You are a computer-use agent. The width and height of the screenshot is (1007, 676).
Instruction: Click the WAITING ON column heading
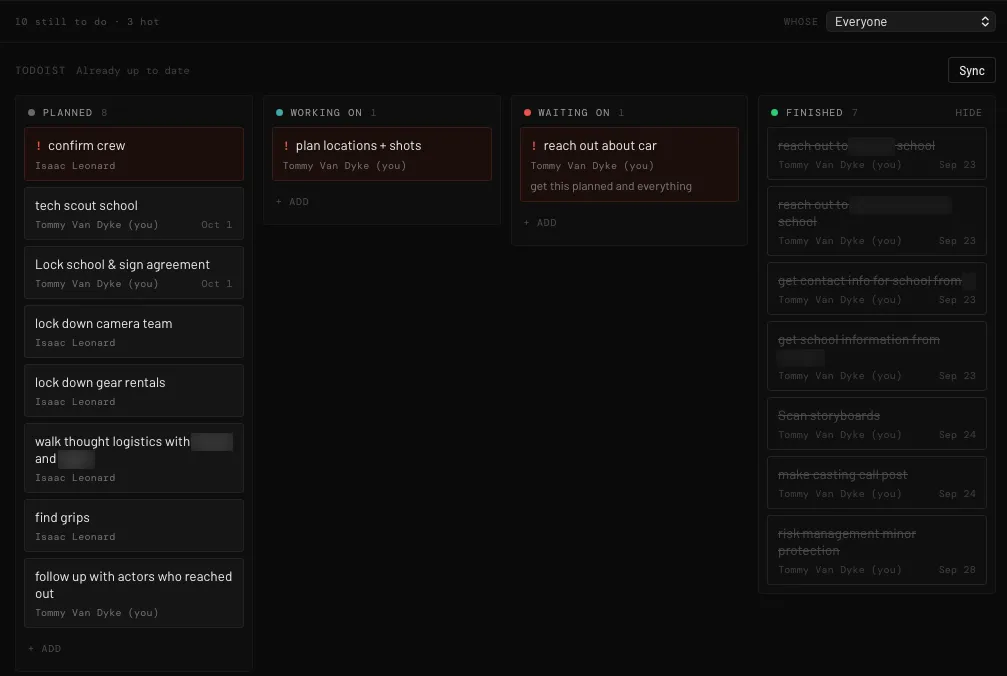(x=574, y=113)
